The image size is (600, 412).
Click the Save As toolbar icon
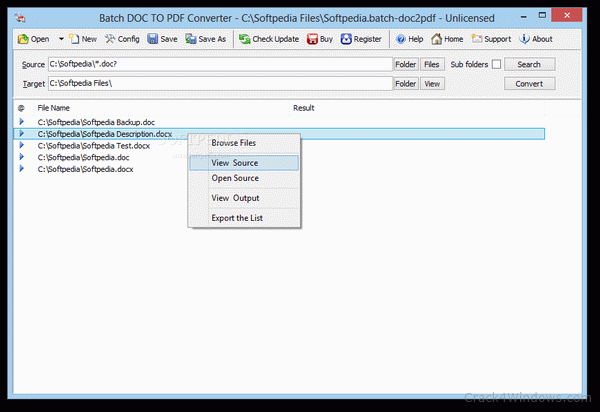[x=191, y=39]
